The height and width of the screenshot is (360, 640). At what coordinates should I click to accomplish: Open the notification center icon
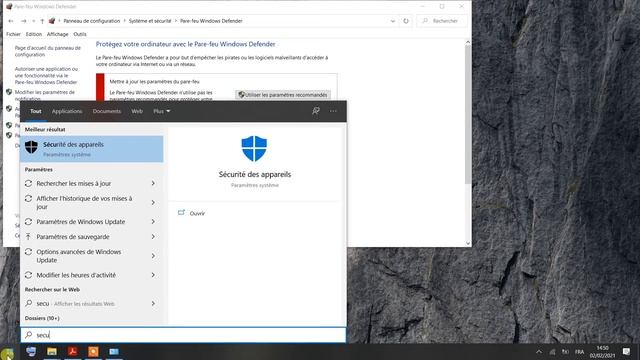pos(626,351)
